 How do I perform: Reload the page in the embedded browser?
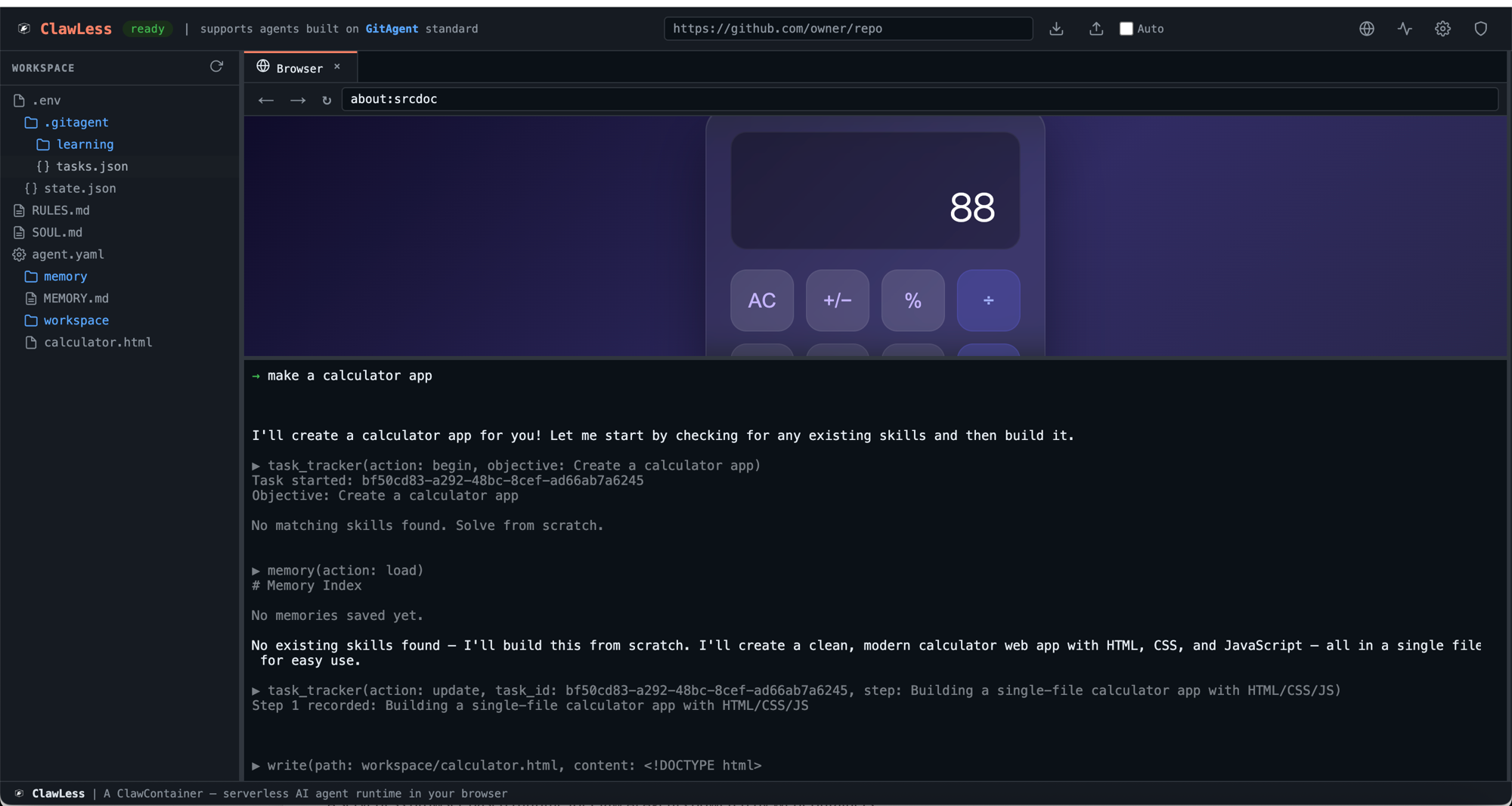point(327,100)
